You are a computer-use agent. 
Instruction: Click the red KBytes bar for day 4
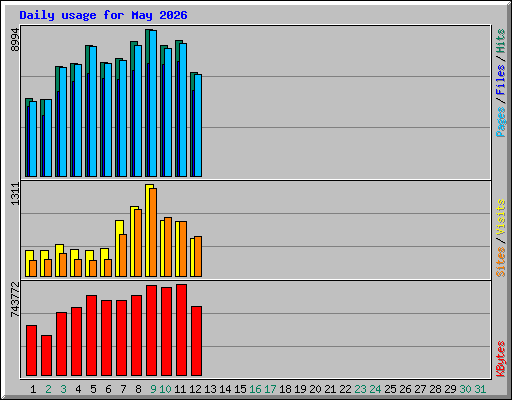point(76,341)
